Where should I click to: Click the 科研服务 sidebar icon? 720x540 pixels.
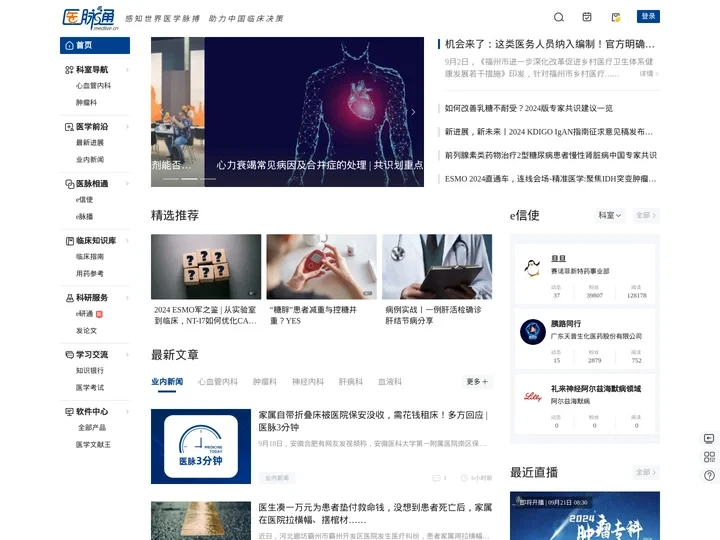pyautogui.click(x=69, y=298)
